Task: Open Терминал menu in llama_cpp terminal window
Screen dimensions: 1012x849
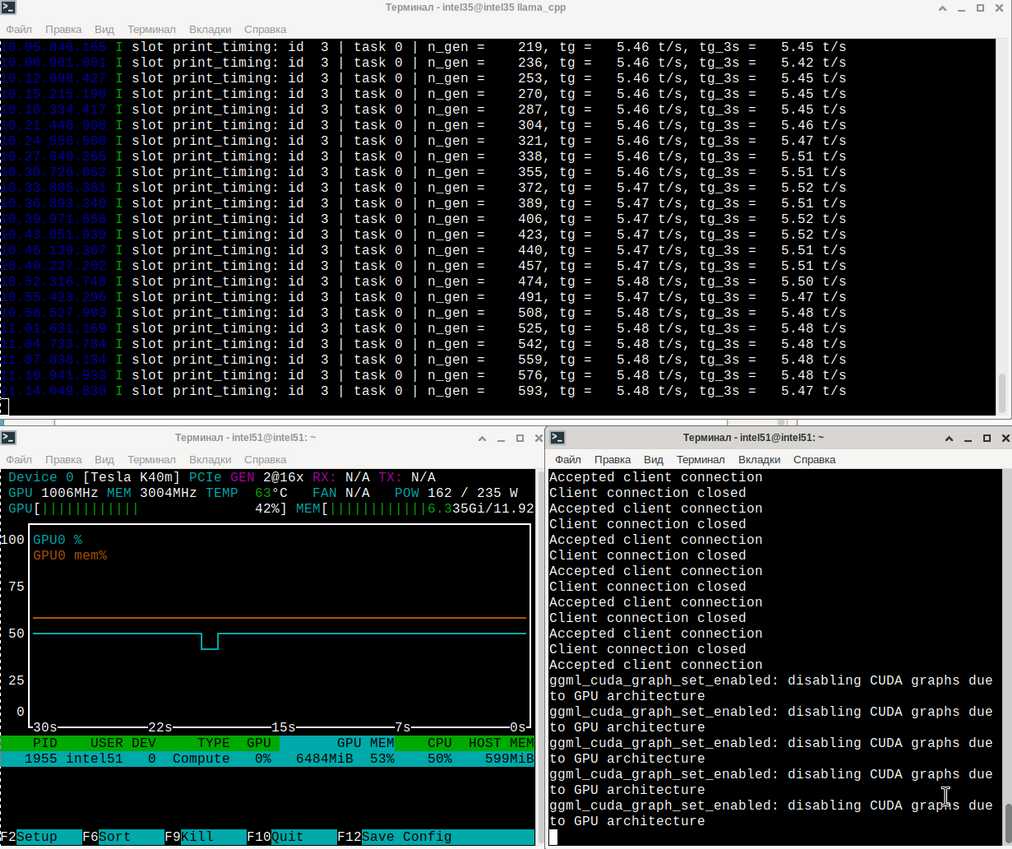Action: pyautogui.click(x=151, y=29)
